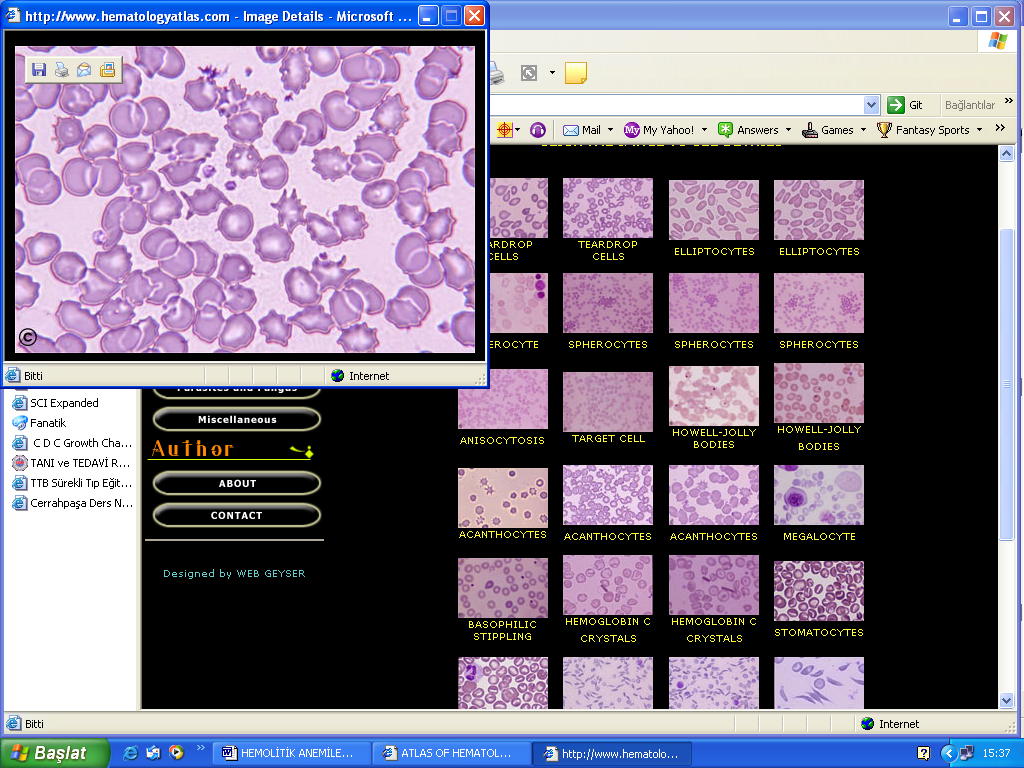Open the ABOUT page button
The width and height of the screenshot is (1024, 768).
(x=236, y=483)
